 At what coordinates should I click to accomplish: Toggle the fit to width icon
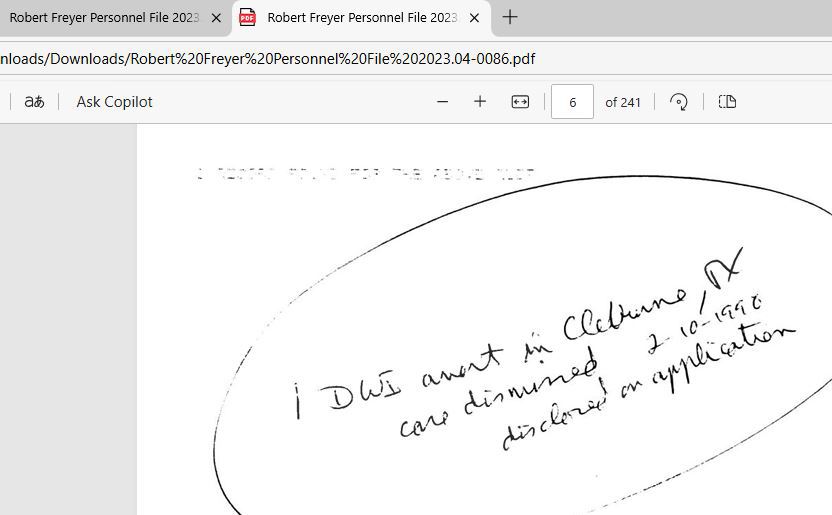(520, 102)
